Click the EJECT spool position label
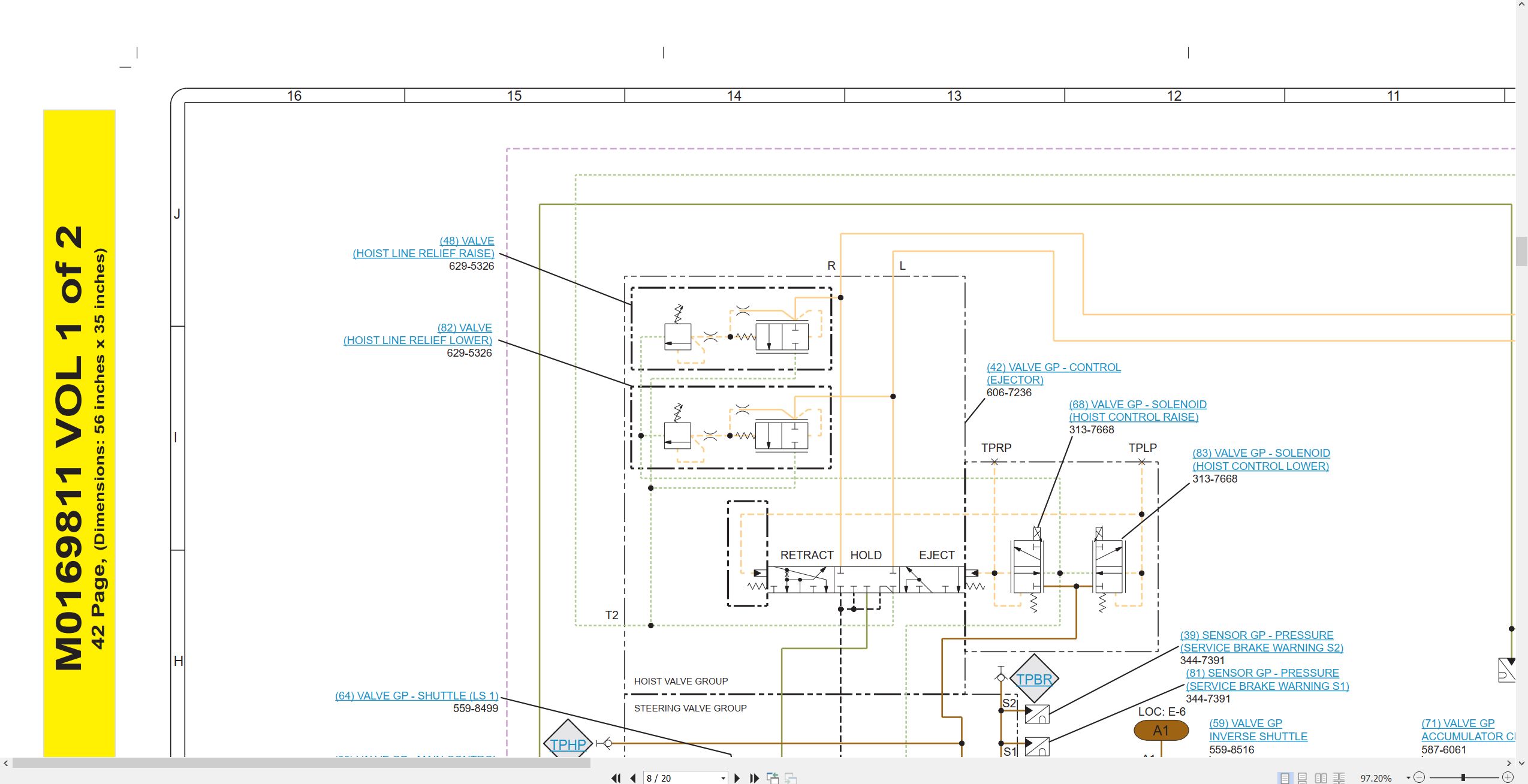1528x784 pixels. (936, 556)
